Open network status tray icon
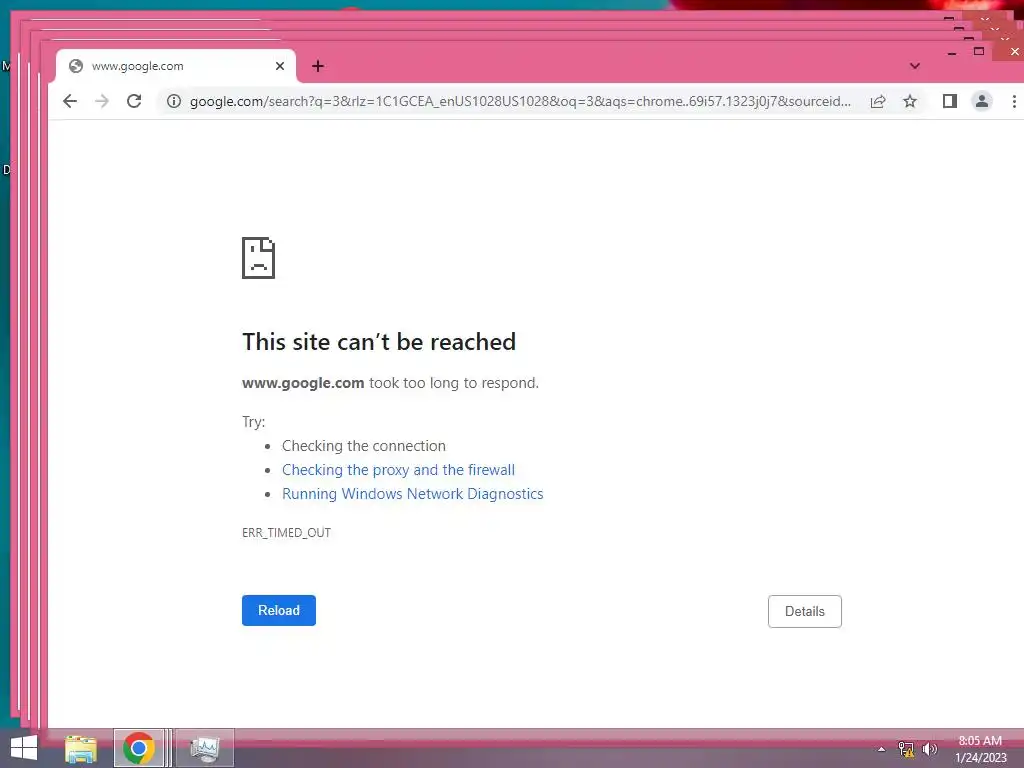This screenshot has width=1024, height=768. click(906, 749)
